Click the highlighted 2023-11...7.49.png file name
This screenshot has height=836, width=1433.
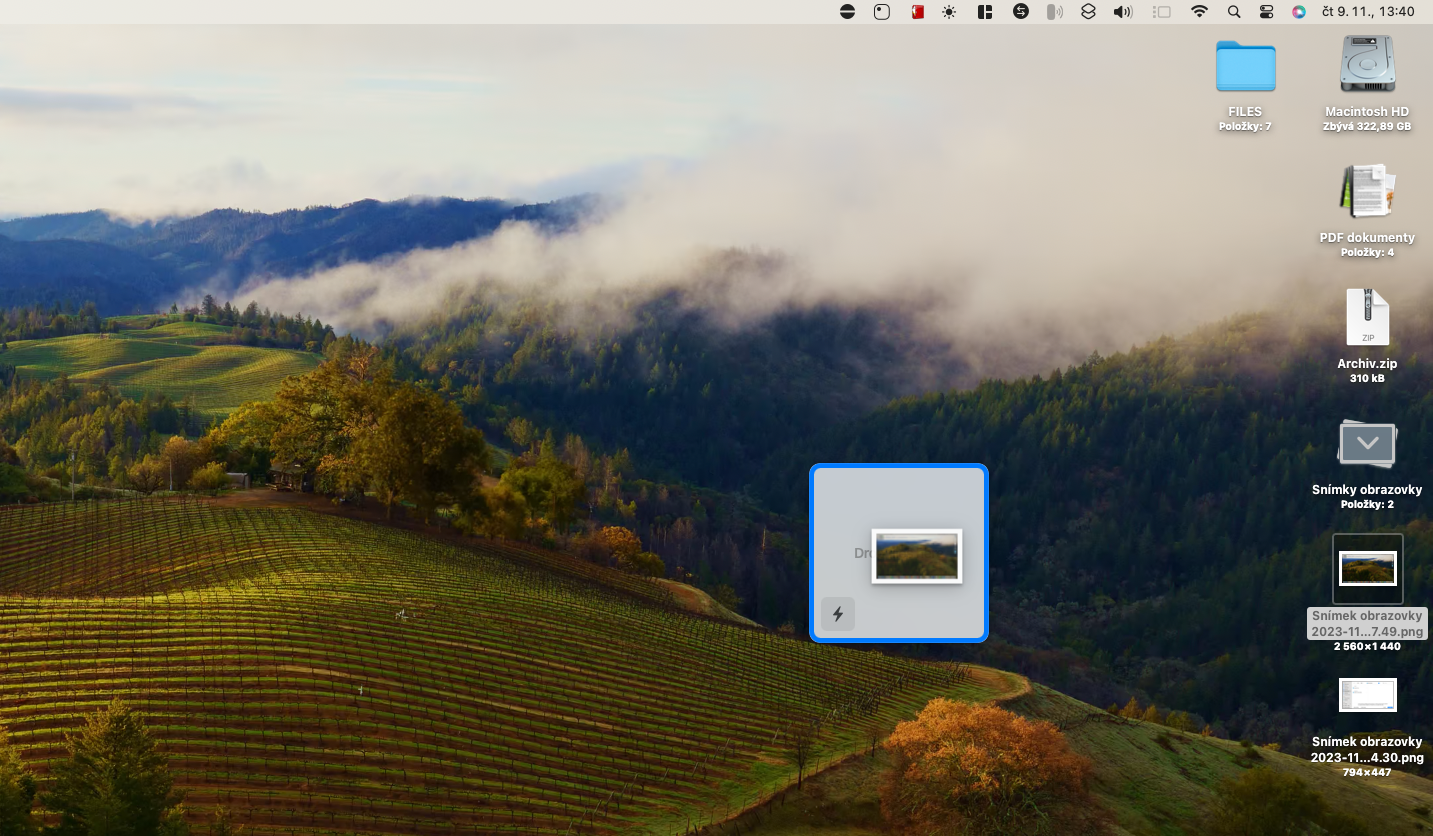pyautogui.click(x=1367, y=623)
